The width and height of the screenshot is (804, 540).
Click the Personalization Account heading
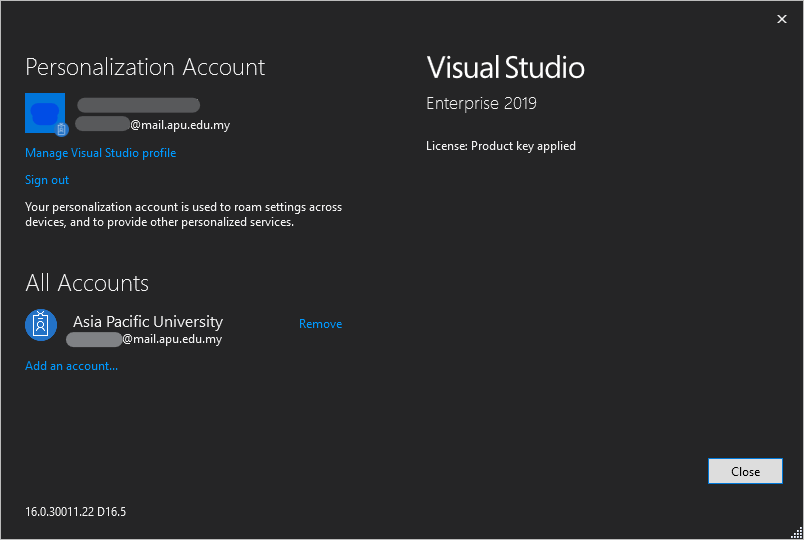point(145,67)
